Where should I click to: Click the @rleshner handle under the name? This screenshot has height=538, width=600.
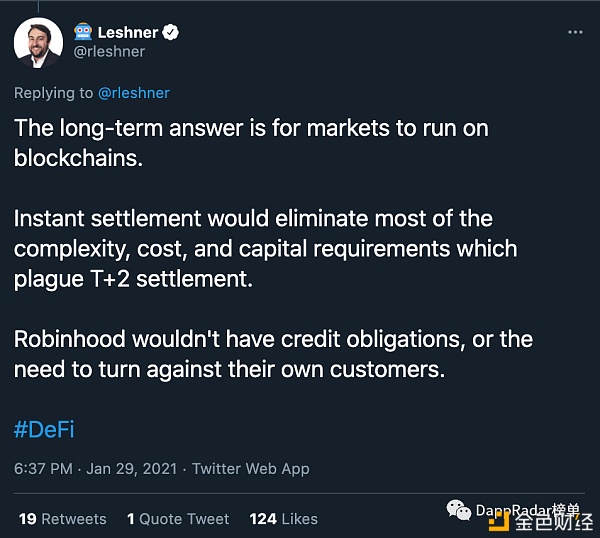tap(109, 51)
